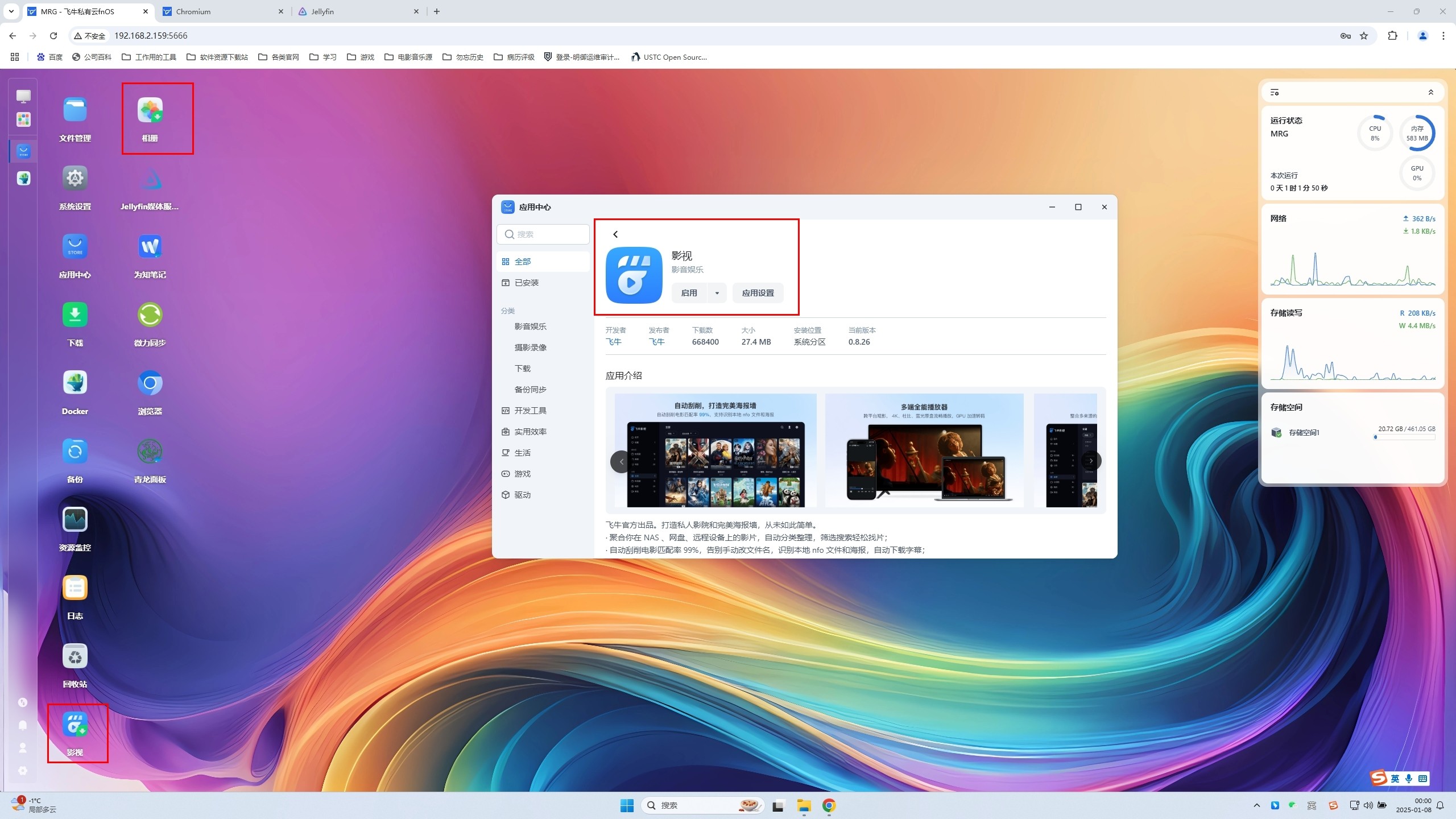
Task: Open the 自动刮削 poster wall screenshot
Action: click(x=715, y=450)
